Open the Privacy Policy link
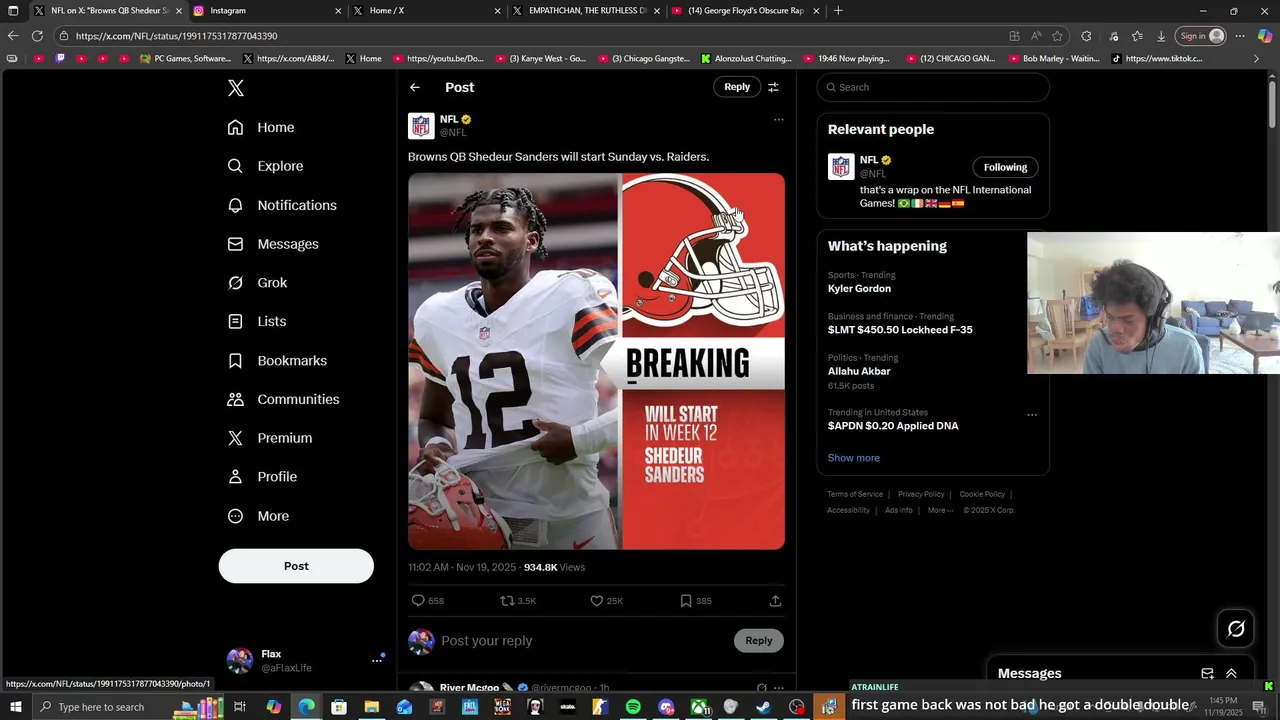The height and width of the screenshot is (720, 1280). [921, 494]
